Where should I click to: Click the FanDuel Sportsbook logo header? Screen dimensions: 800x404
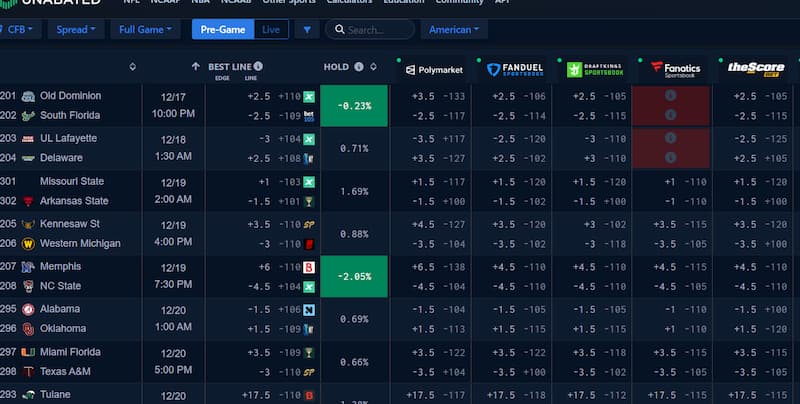(x=514, y=69)
